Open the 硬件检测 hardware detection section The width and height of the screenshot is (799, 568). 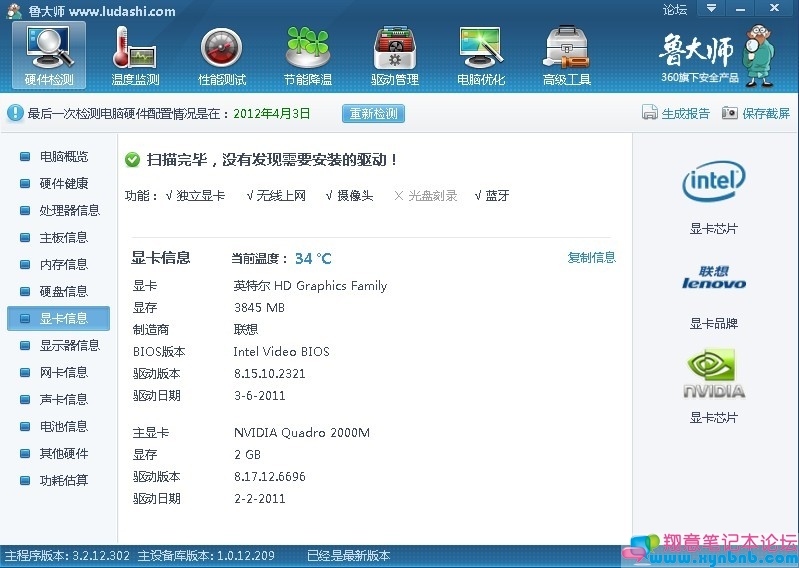(49, 56)
